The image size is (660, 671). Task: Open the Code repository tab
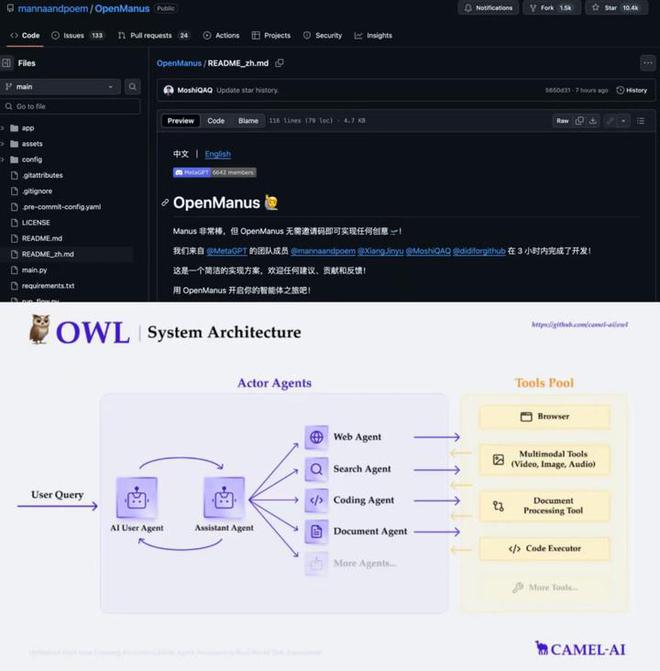pyautogui.click(x=25, y=36)
